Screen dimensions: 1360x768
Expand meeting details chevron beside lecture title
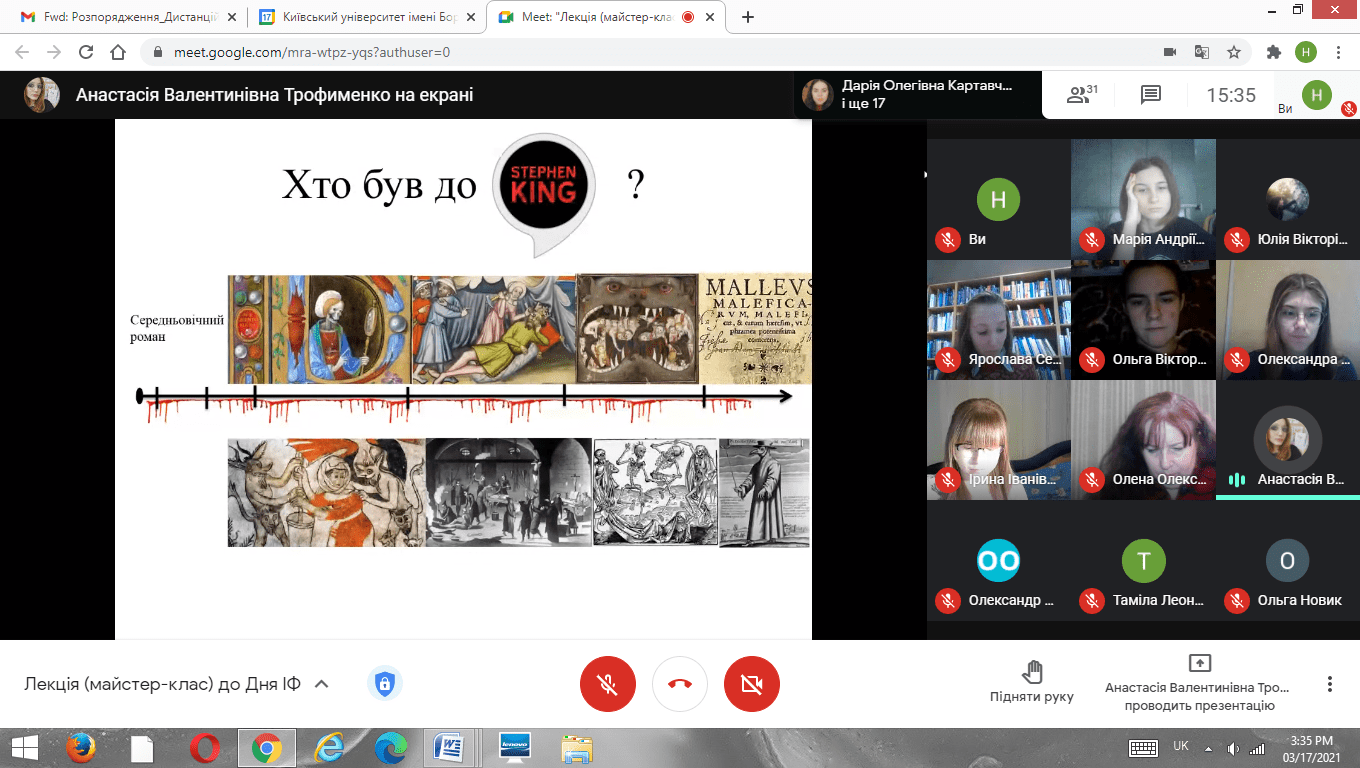pyautogui.click(x=322, y=685)
